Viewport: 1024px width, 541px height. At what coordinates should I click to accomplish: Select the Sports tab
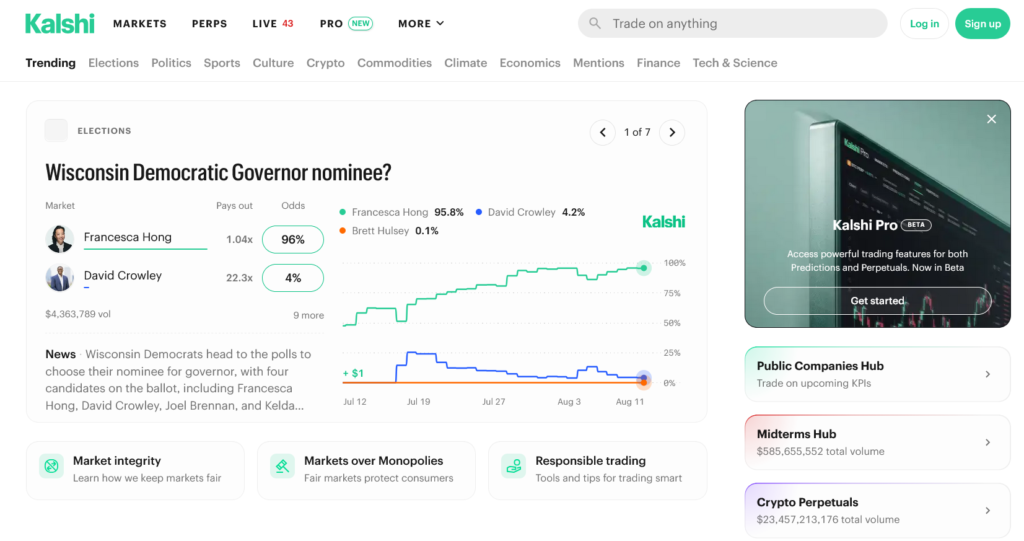click(222, 63)
